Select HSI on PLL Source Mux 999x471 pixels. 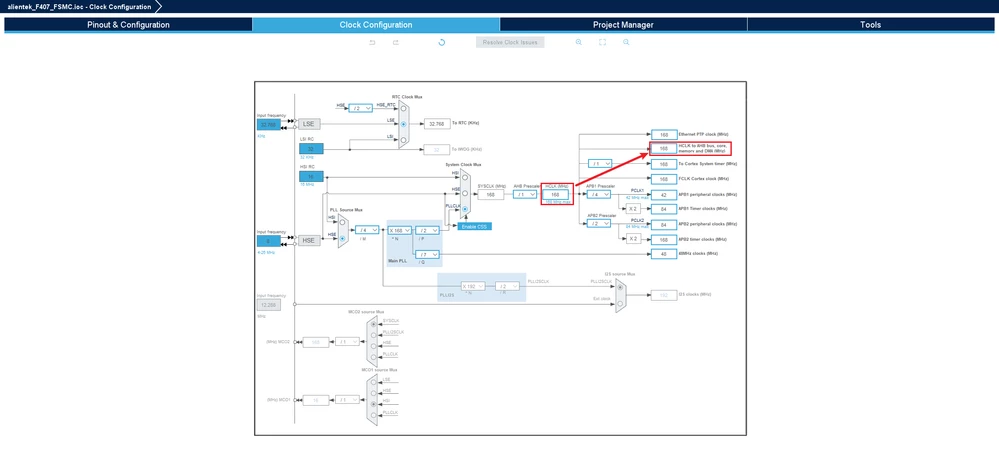click(x=342, y=221)
